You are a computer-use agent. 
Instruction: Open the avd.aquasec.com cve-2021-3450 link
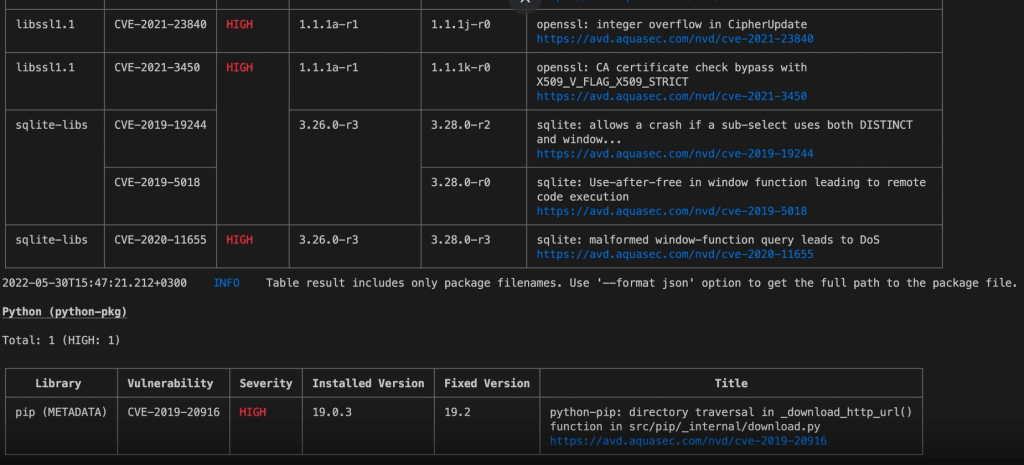671,97
